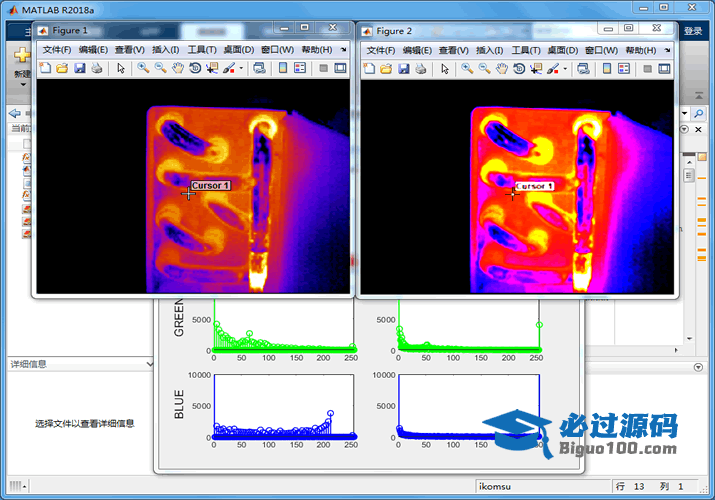Image resolution: width=715 pixels, height=500 pixels.
Task: Select the Data Cursor tool in Figure 2
Action: 537,68
